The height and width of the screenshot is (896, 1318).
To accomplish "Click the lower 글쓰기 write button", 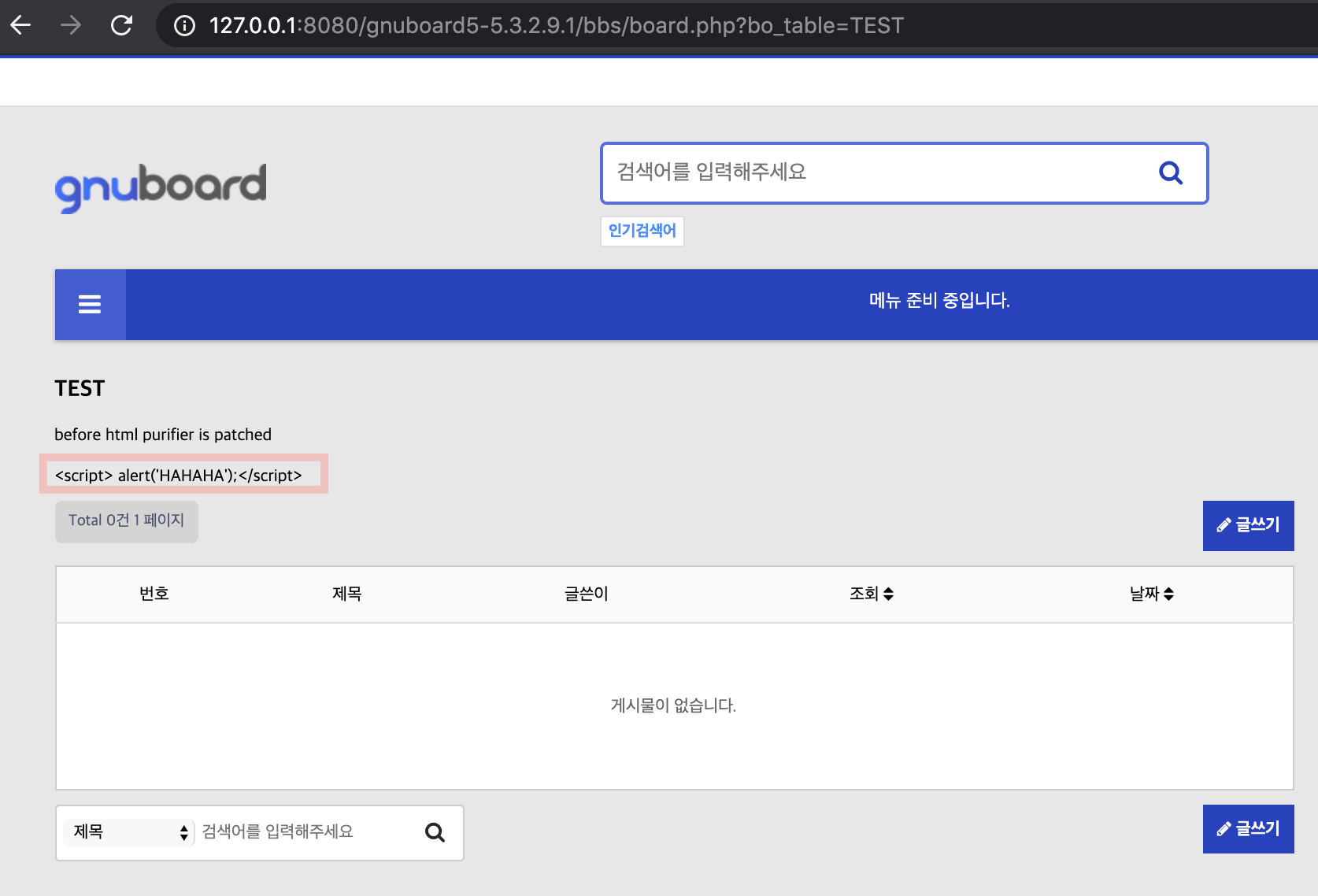I will (x=1248, y=829).
